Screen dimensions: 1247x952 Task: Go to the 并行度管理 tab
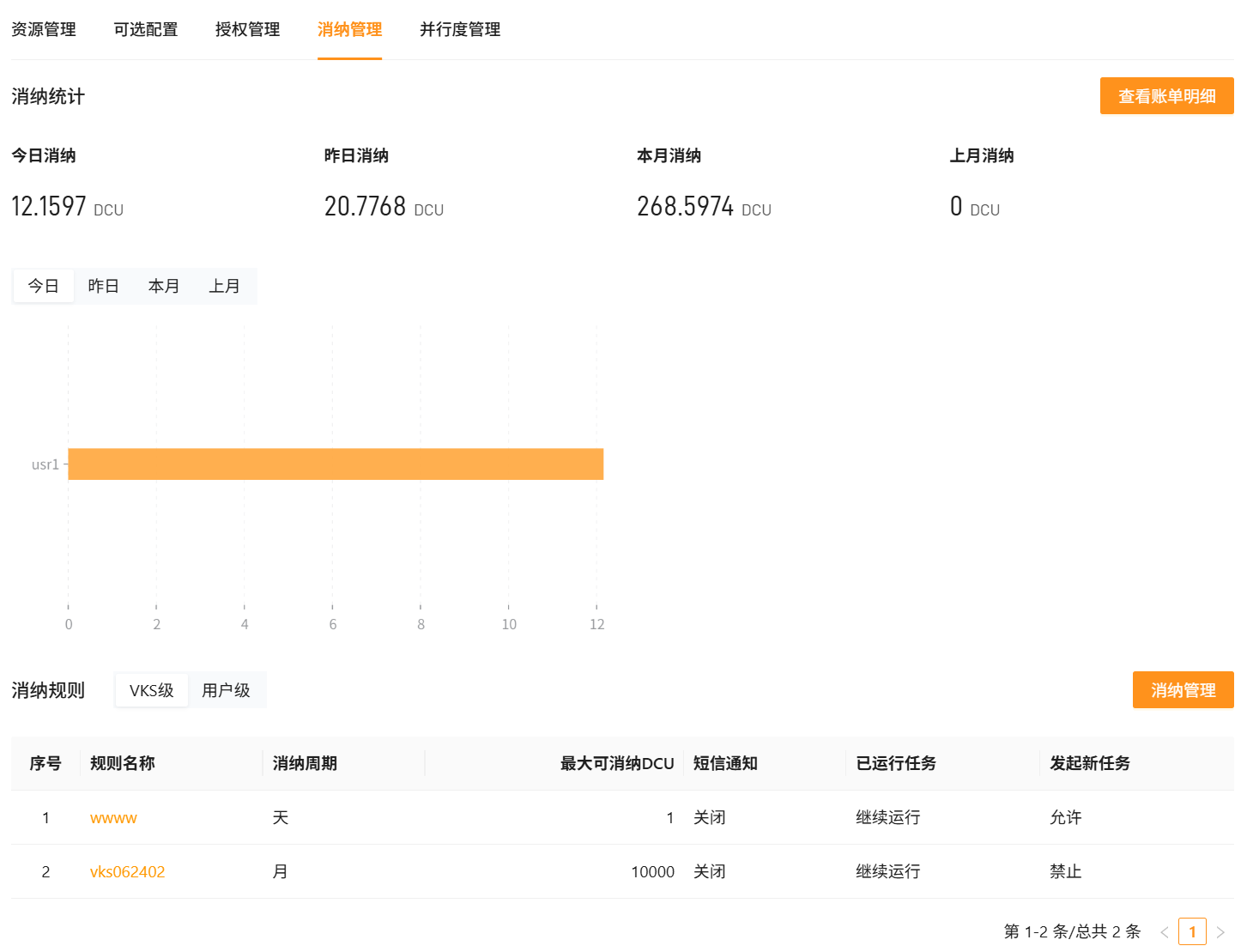click(460, 29)
